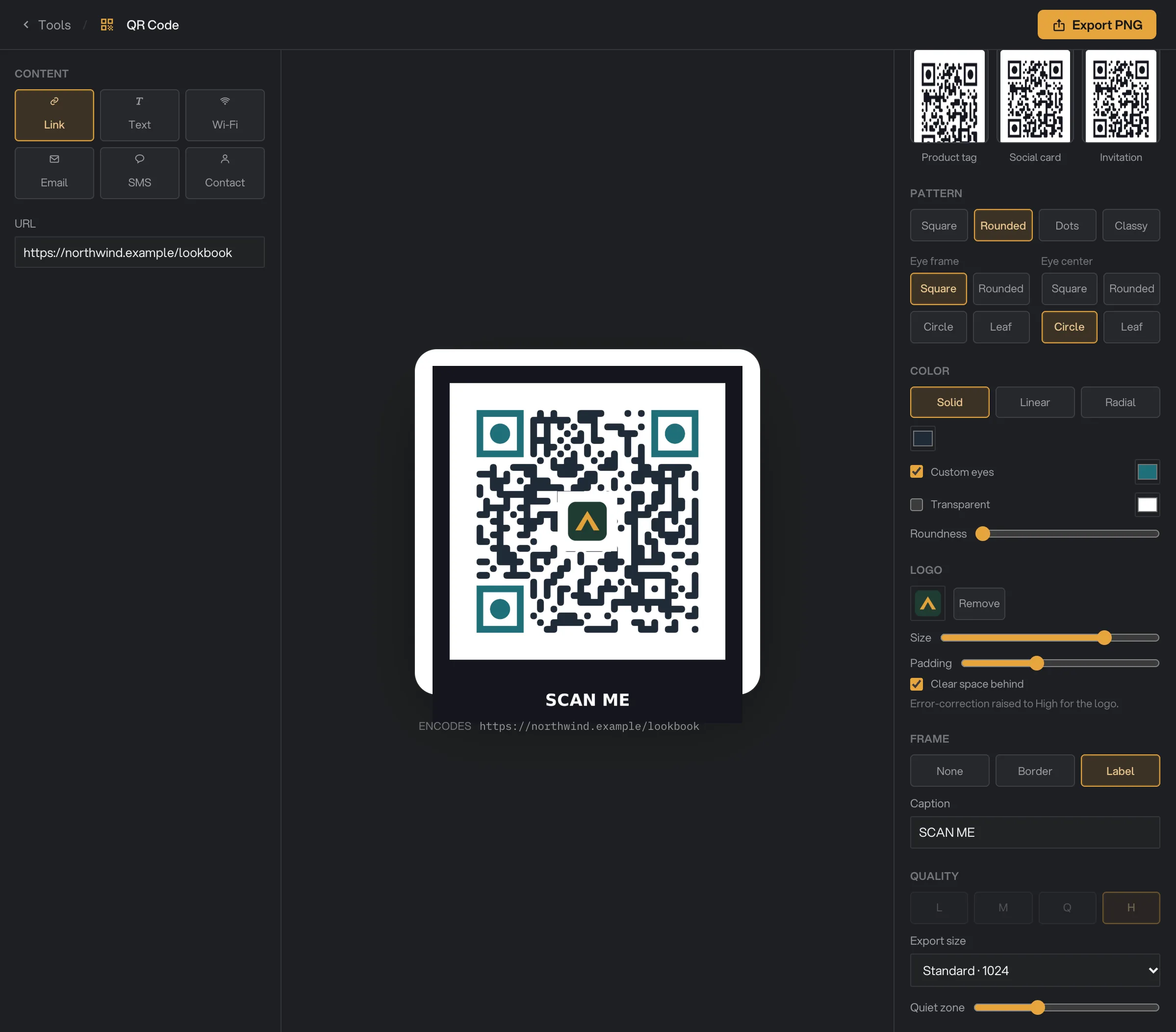The width and height of the screenshot is (1176, 1032).
Task: Set pattern to Rounded
Action: [x=1002, y=226]
